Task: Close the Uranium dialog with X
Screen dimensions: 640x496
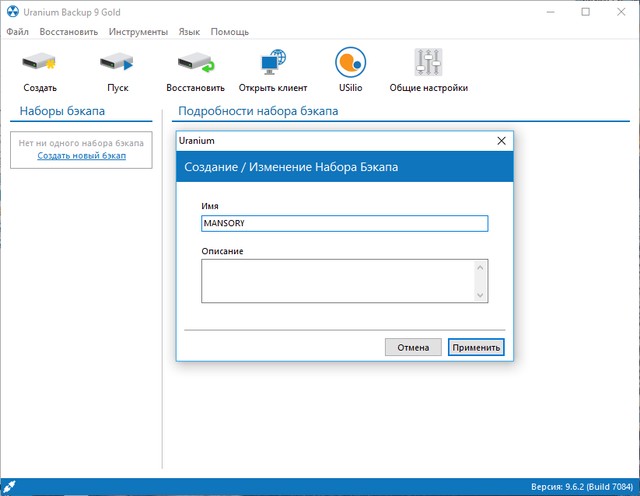Action: tap(501, 141)
